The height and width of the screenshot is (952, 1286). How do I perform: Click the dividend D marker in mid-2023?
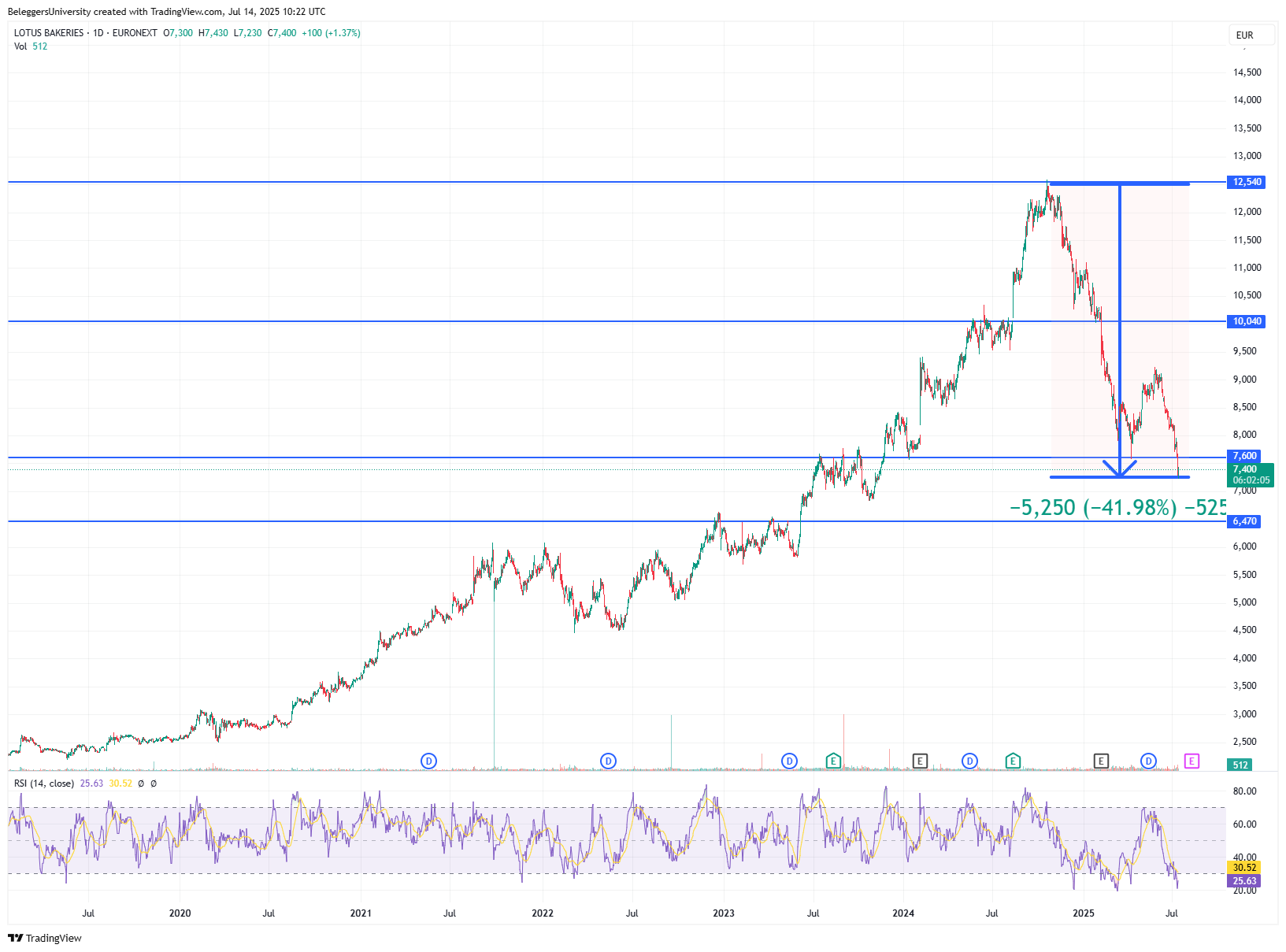click(x=789, y=761)
